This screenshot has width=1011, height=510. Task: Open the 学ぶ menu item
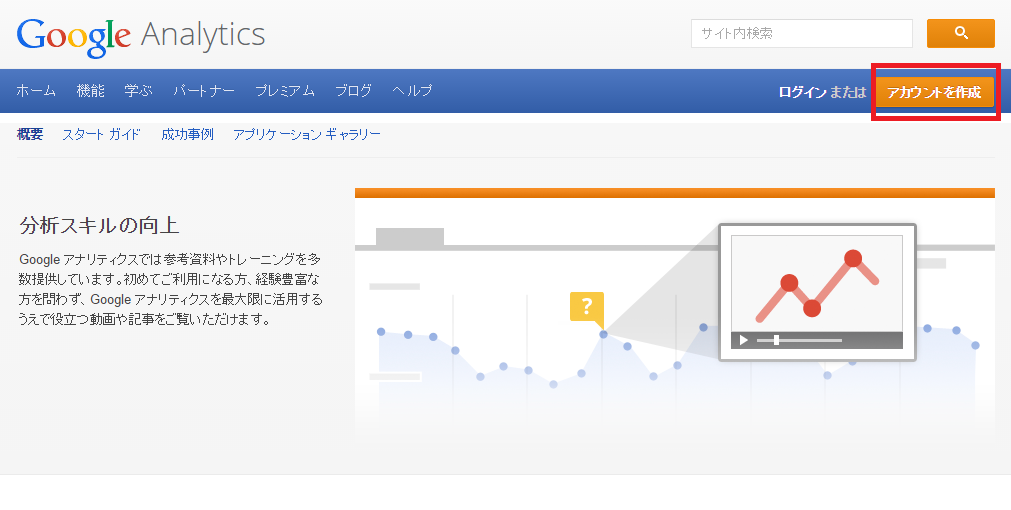[139, 91]
